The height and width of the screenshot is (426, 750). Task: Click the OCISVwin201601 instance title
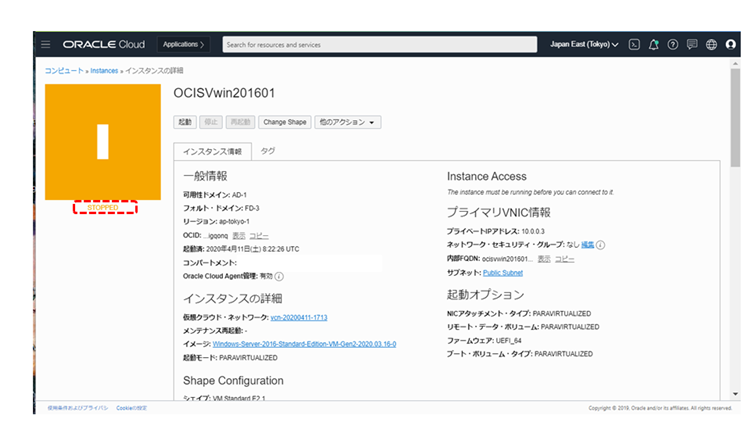tap(224, 93)
